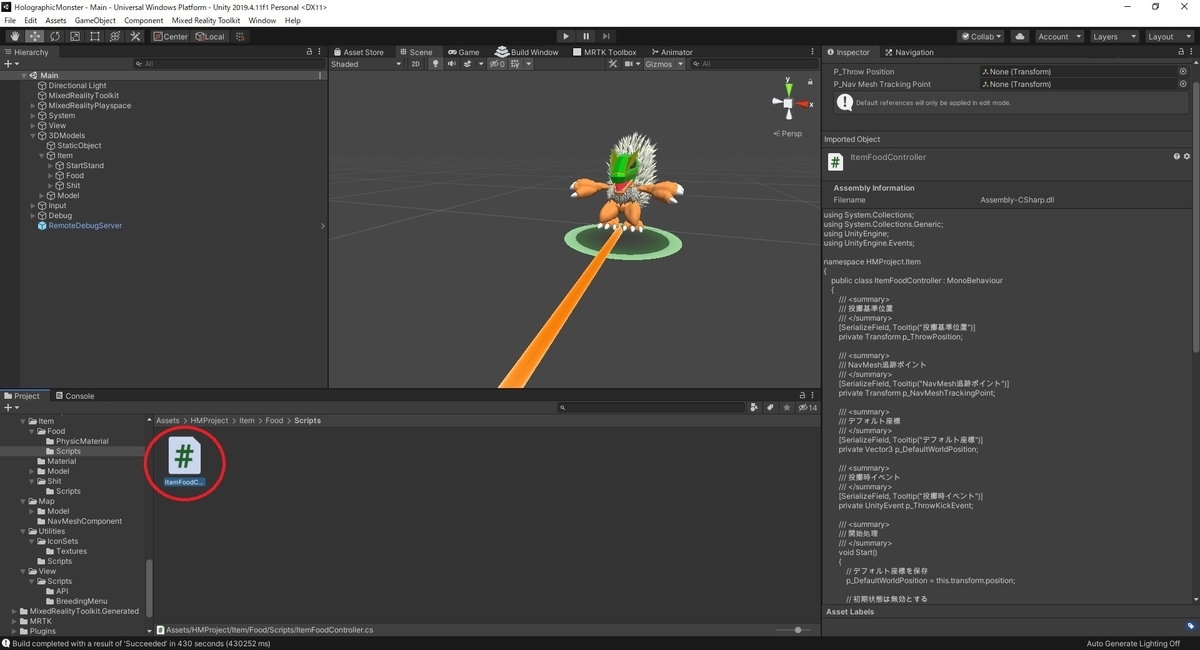Open the Gizmos dropdown
The width and height of the screenshot is (1200, 650).
coord(664,64)
